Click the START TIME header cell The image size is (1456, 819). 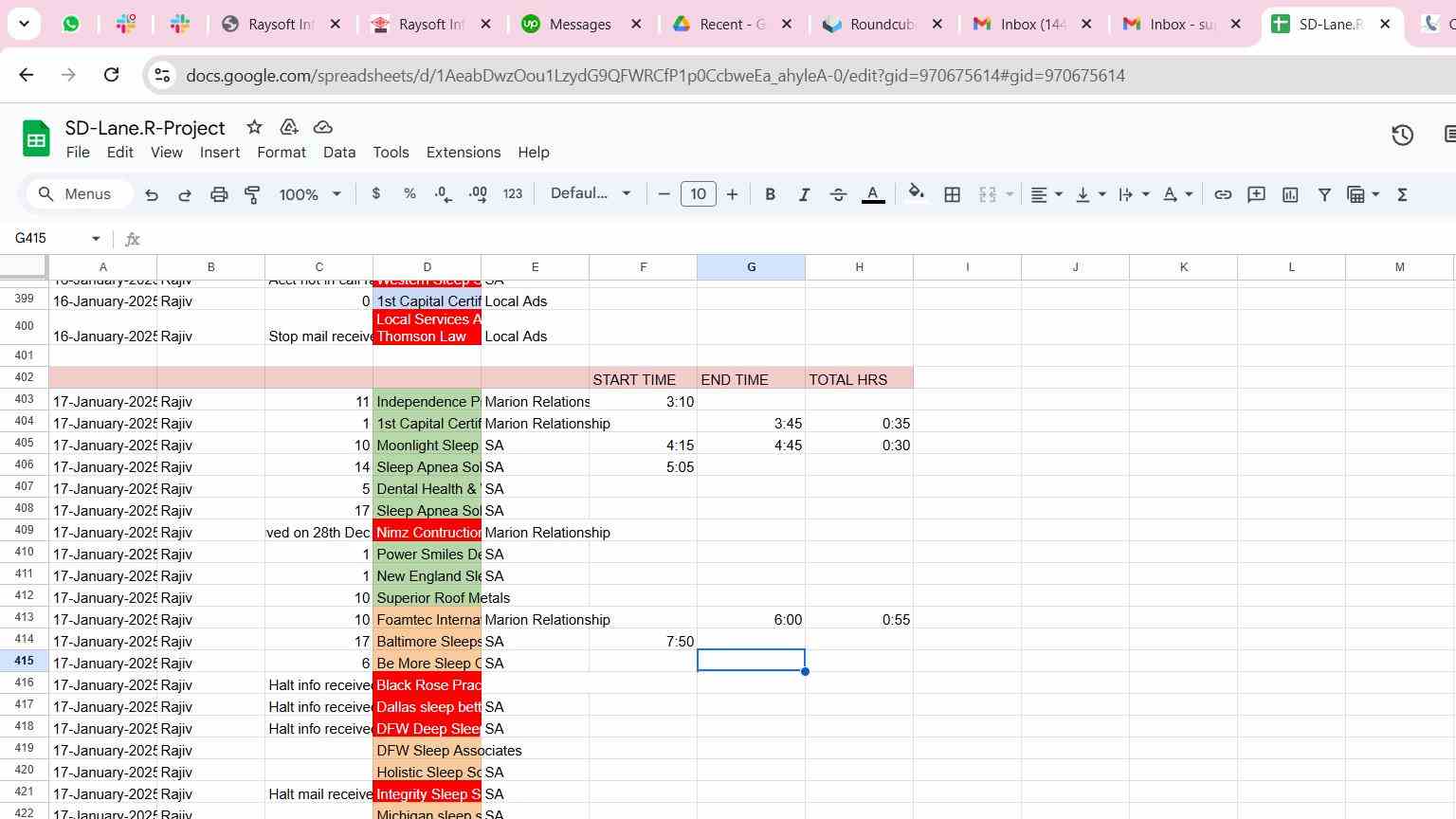point(643,379)
